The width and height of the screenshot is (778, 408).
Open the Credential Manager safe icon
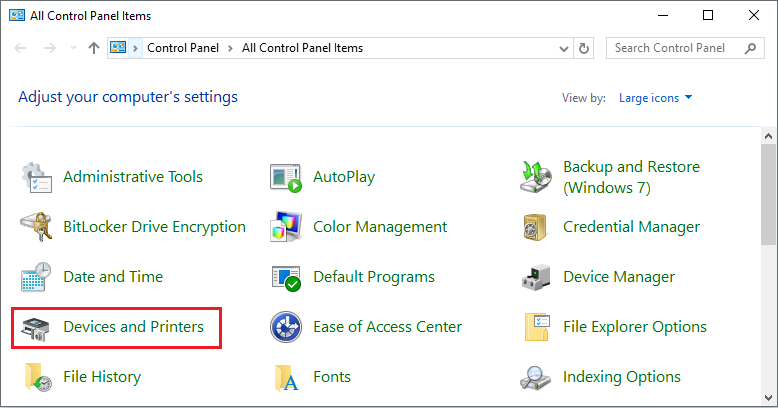pyautogui.click(x=536, y=227)
